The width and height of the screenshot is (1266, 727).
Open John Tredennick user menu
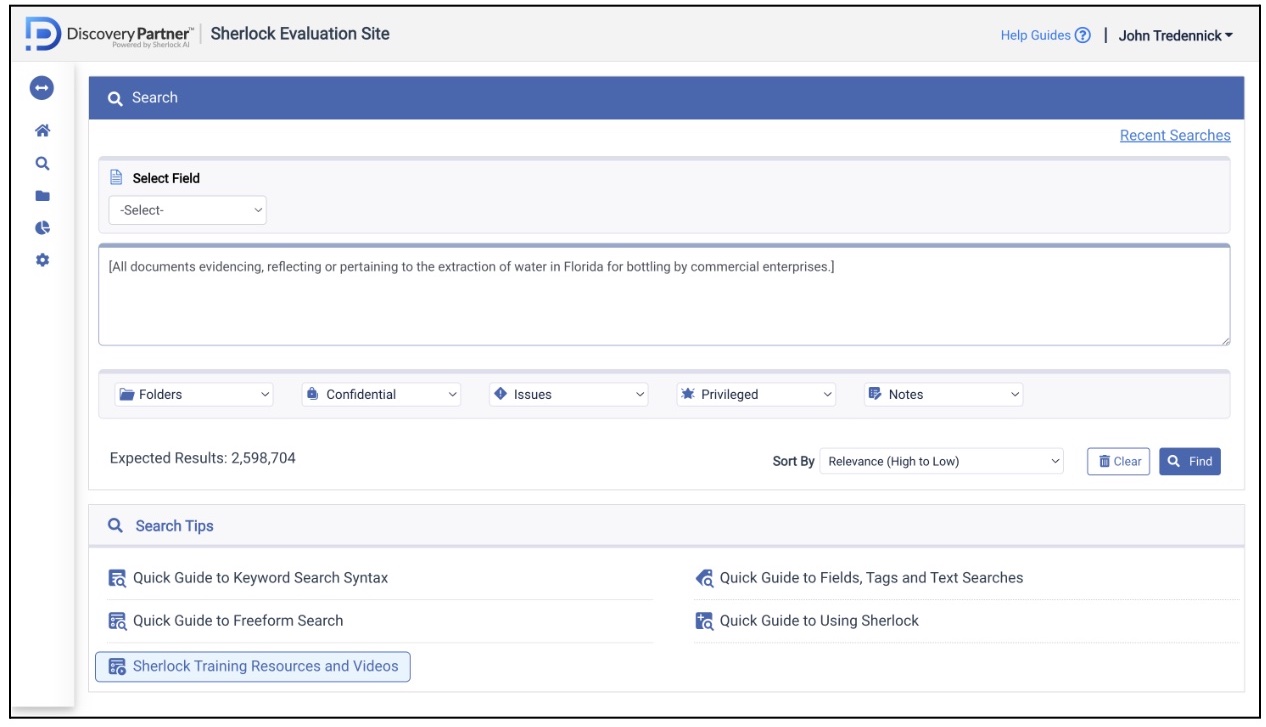[x=1175, y=36]
